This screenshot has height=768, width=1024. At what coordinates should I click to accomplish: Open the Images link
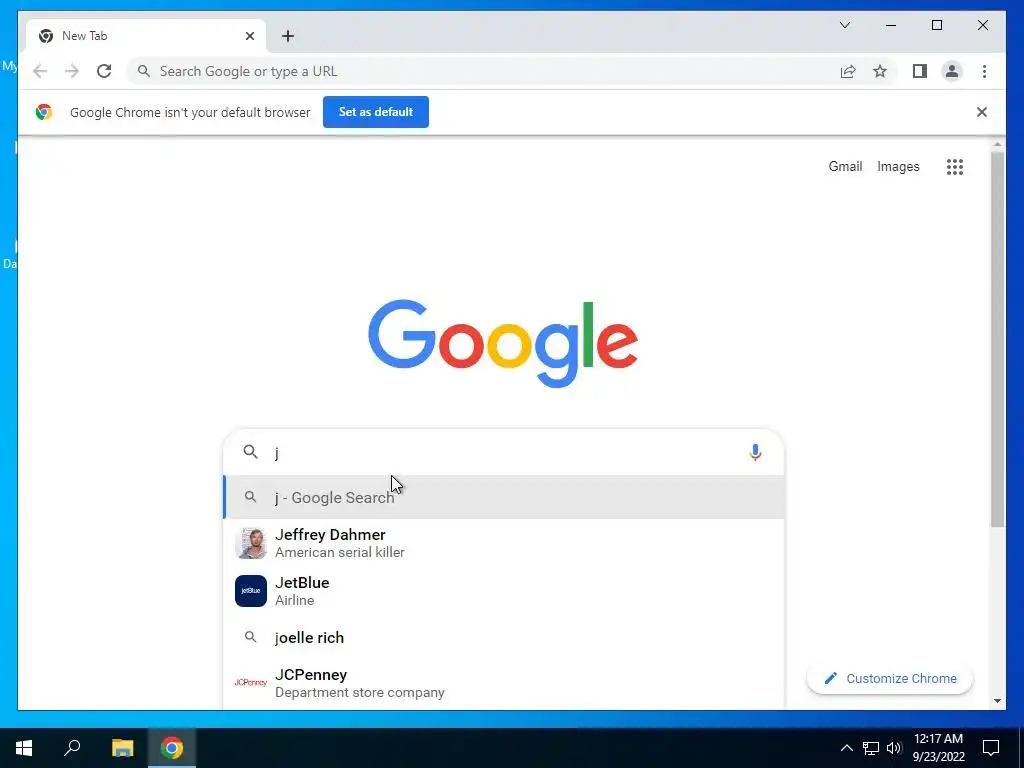point(898,167)
